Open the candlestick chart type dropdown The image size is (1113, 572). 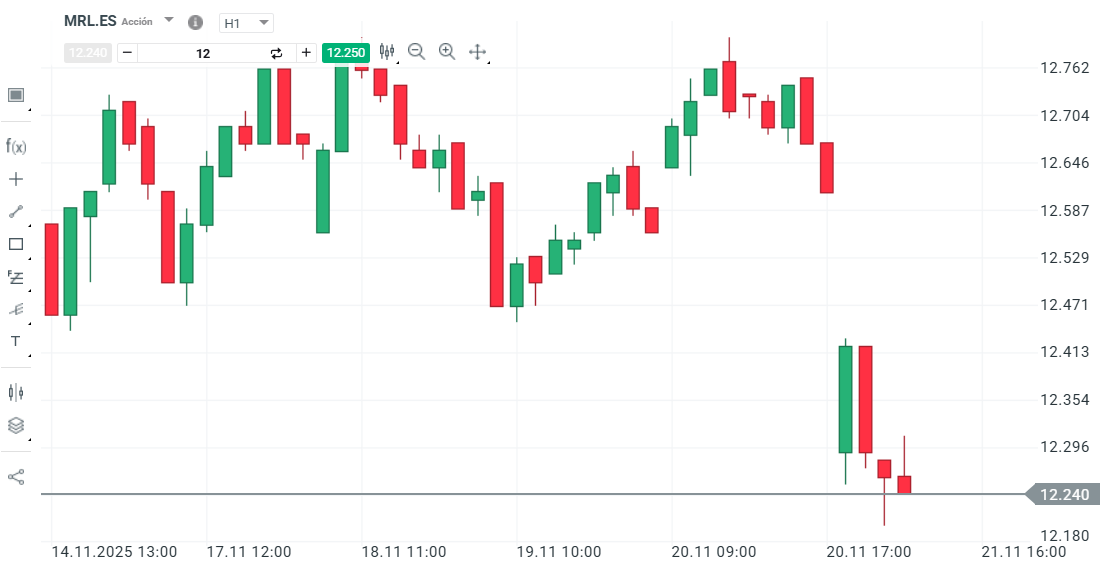(x=387, y=52)
